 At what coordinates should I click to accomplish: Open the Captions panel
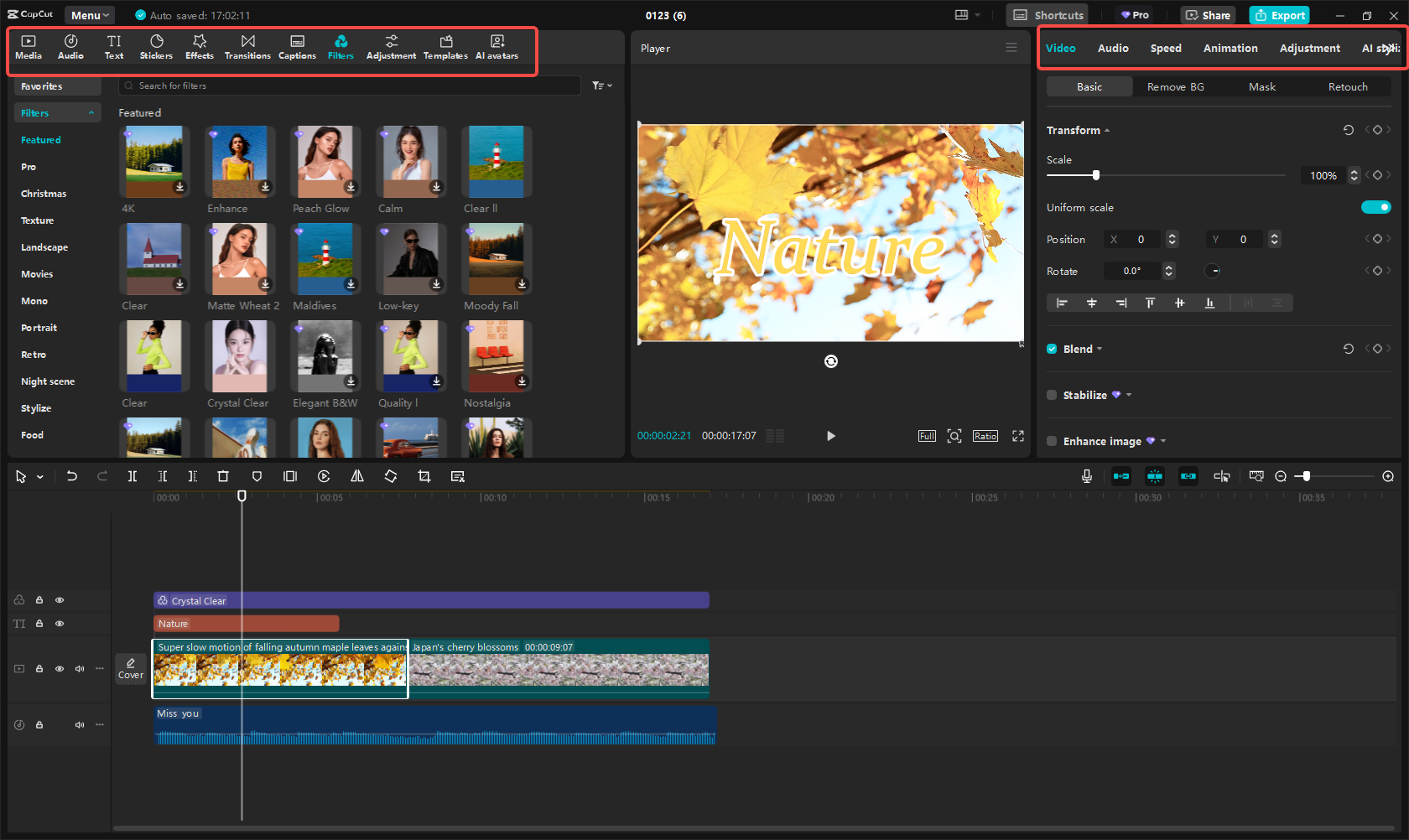[297, 46]
